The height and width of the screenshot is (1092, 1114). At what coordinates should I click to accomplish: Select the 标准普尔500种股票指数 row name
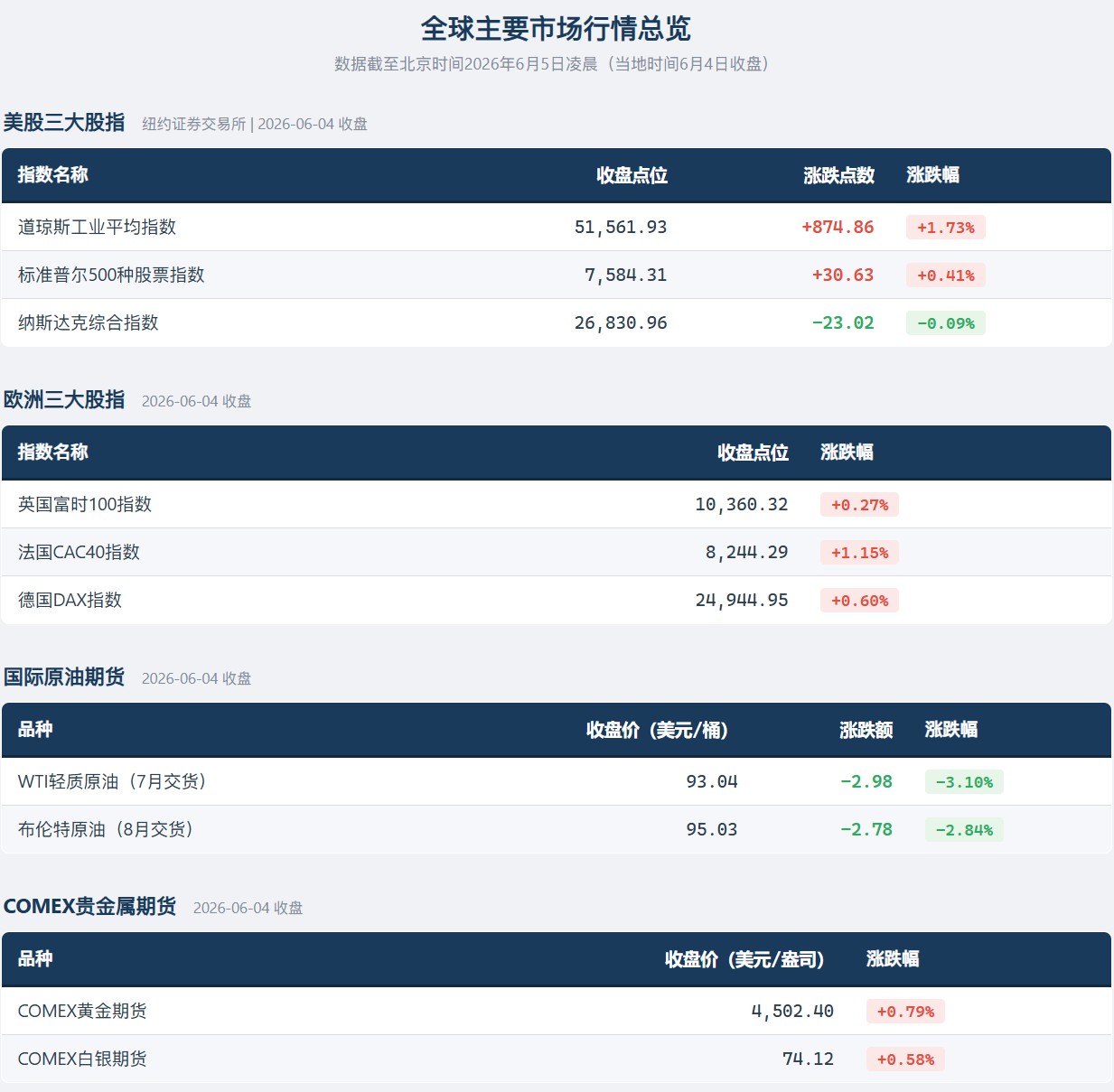click(x=111, y=275)
